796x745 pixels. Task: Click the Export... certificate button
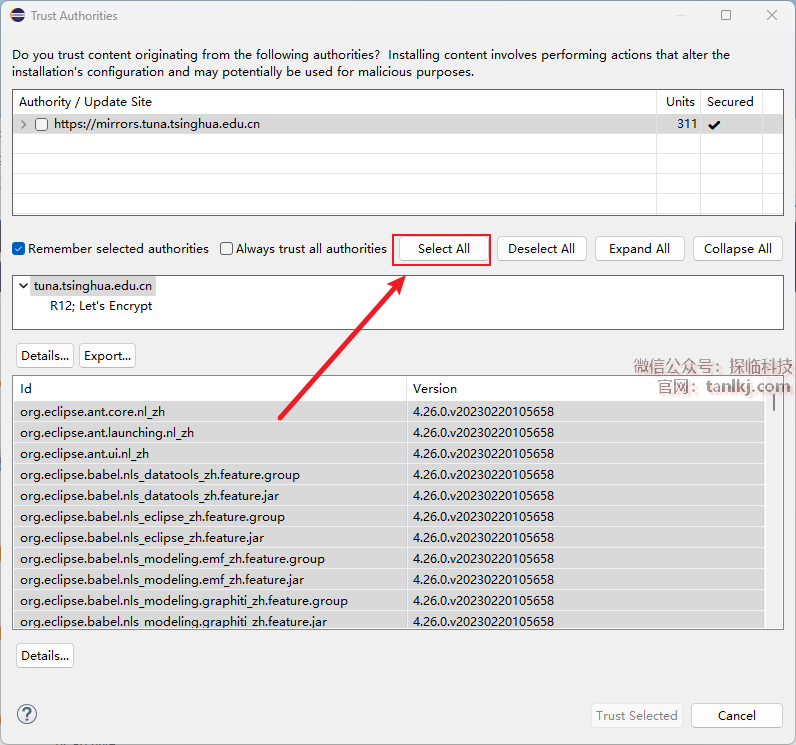(107, 355)
